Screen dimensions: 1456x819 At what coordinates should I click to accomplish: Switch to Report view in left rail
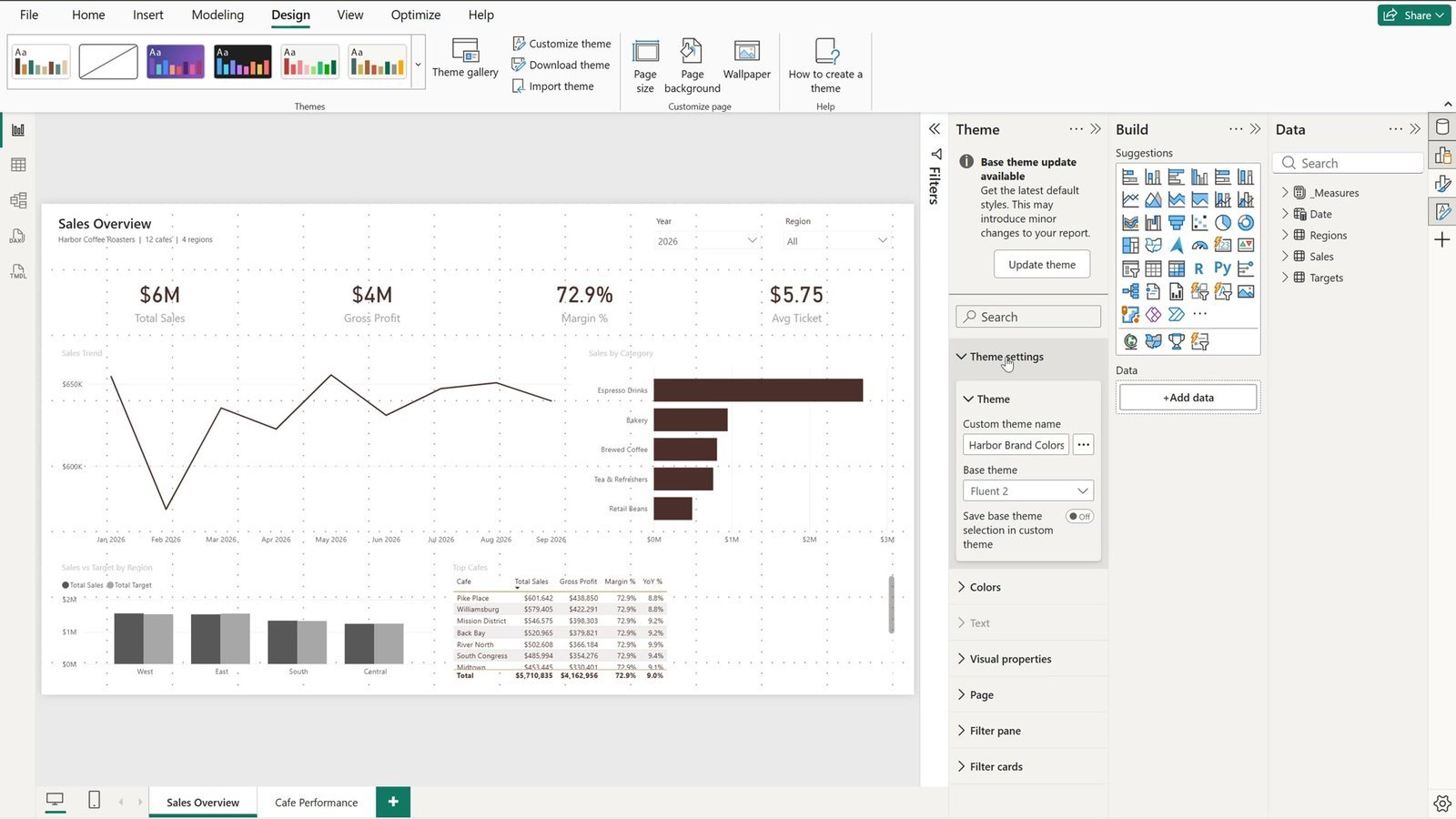[18, 130]
